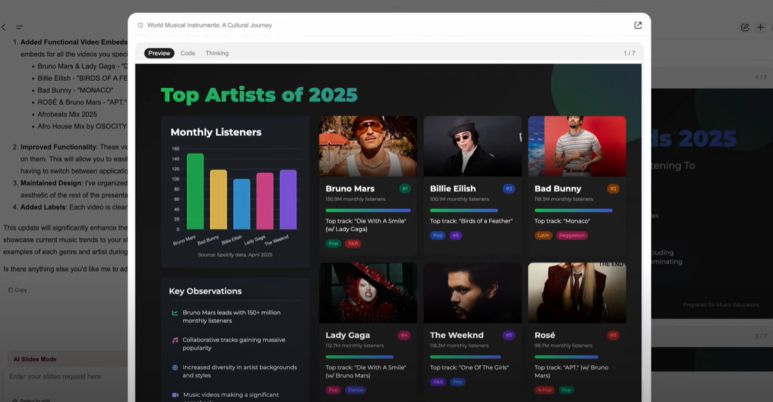The image size is (773, 402).
Task: Click the Dance tag on Lady Gaga
Action: point(355,390)
